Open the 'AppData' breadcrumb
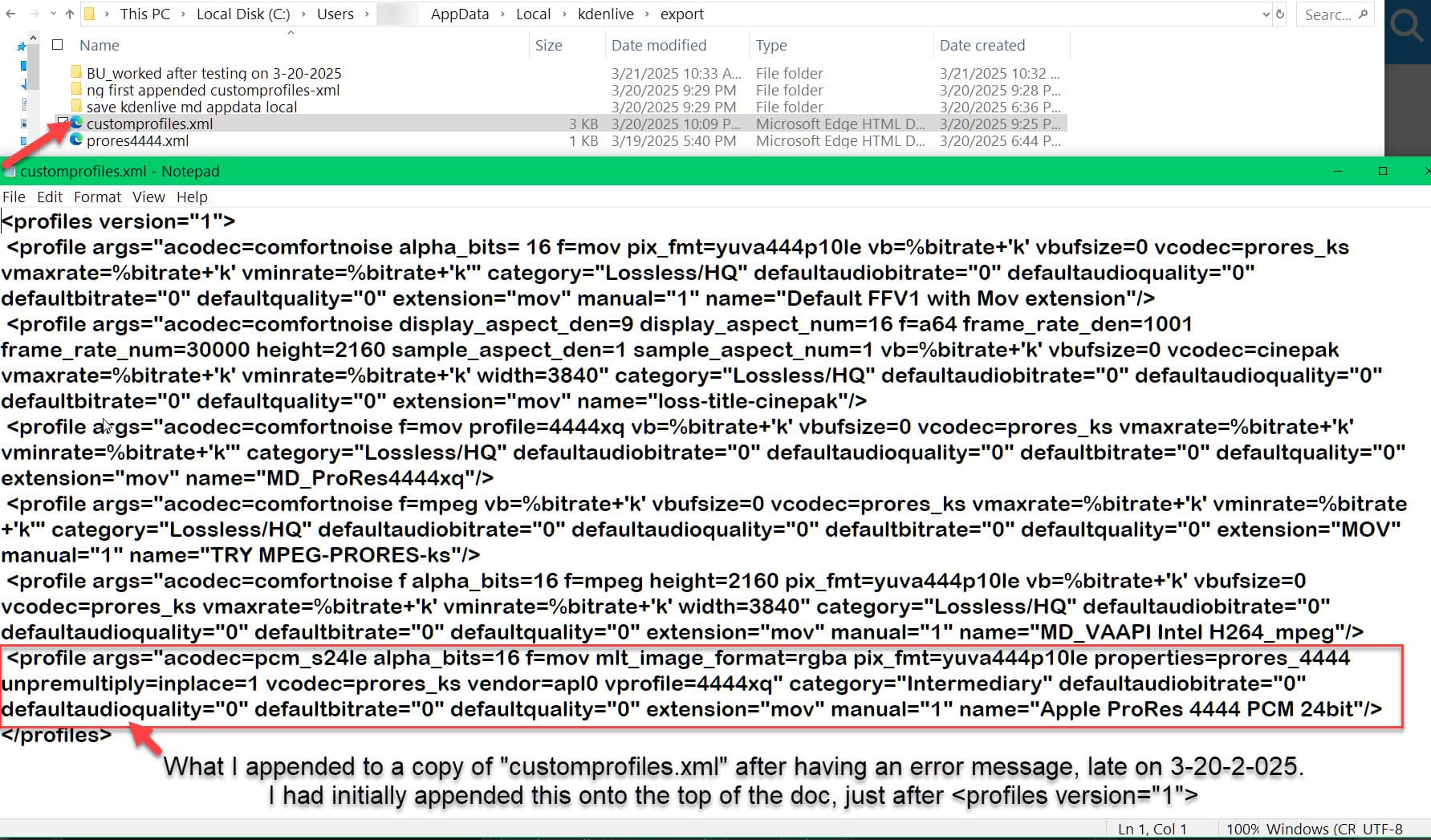 (460, 14)
